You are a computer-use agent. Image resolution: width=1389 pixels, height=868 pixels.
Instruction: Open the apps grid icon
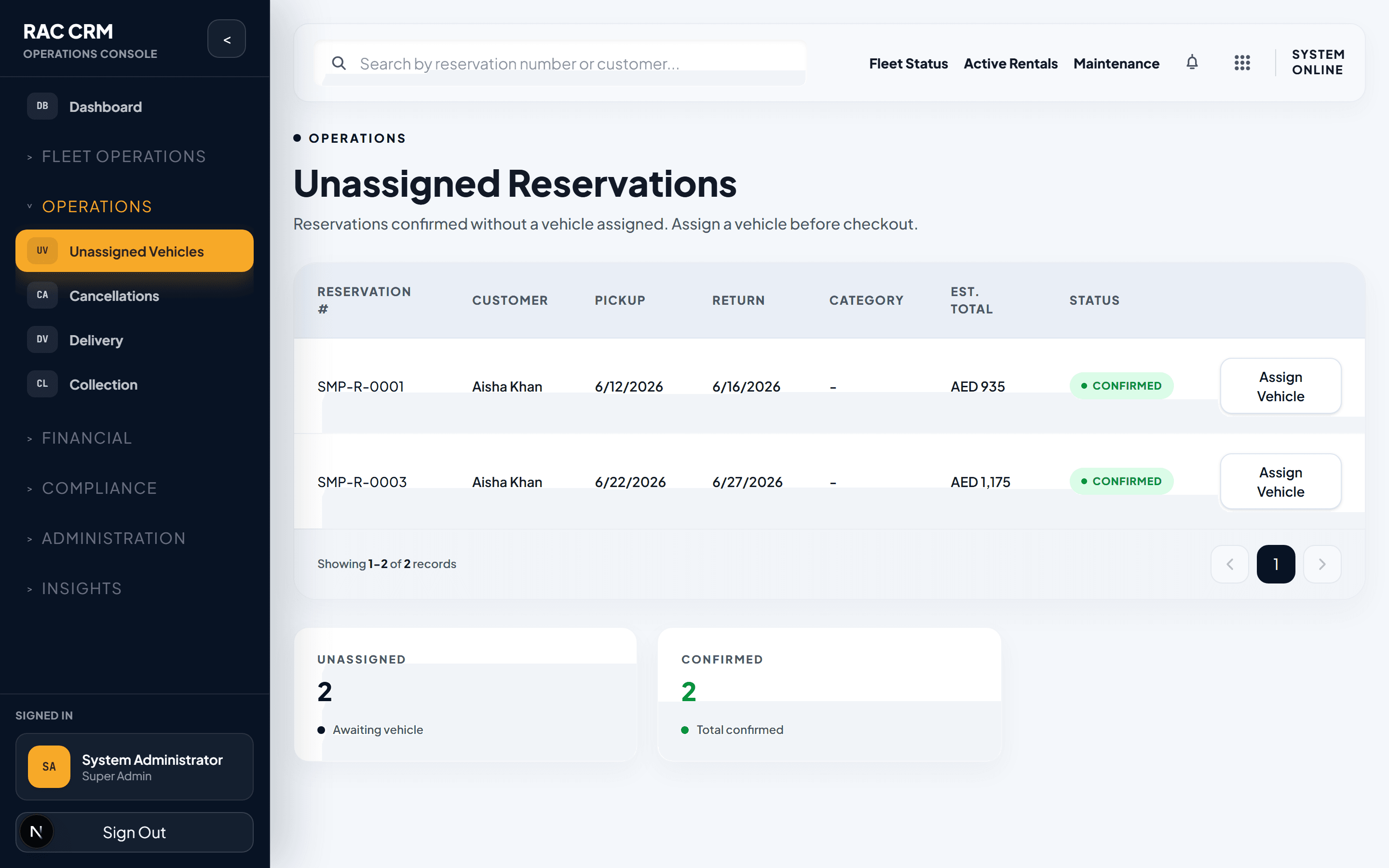1242,63
